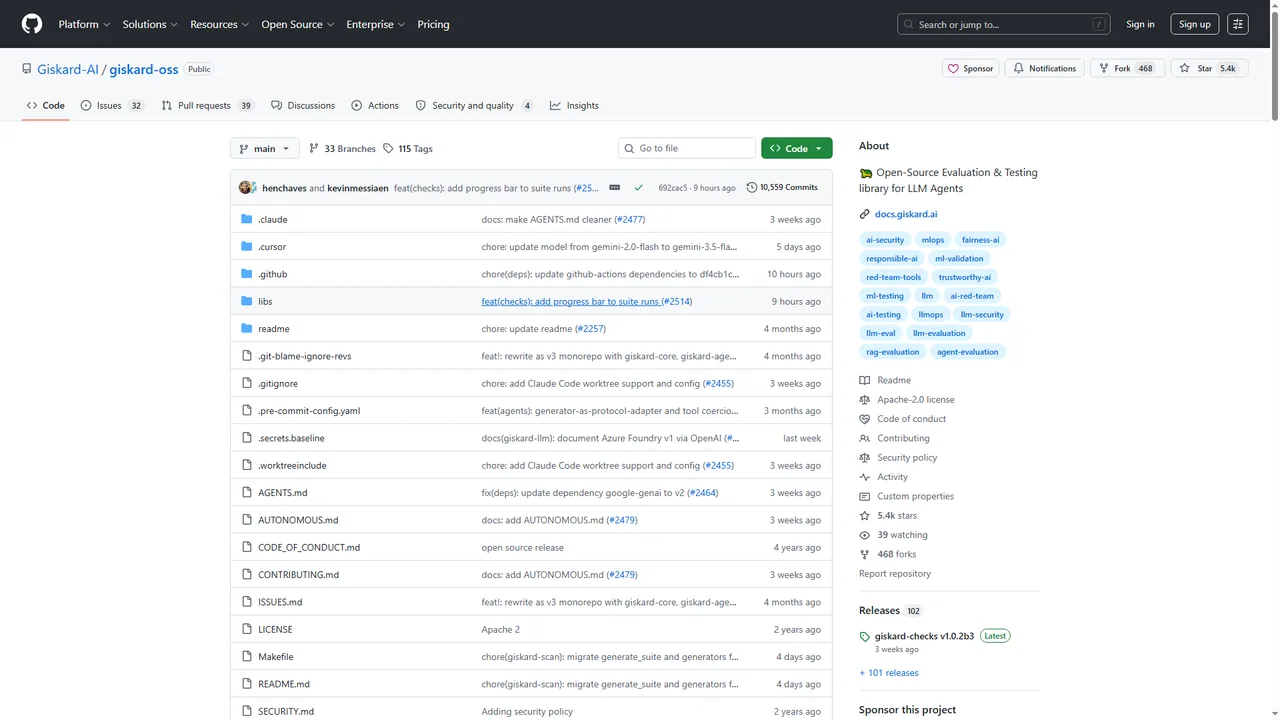The width and height of the screenshot is (1280, 720).
Task: Open README.md file
Action: [284, 684]
